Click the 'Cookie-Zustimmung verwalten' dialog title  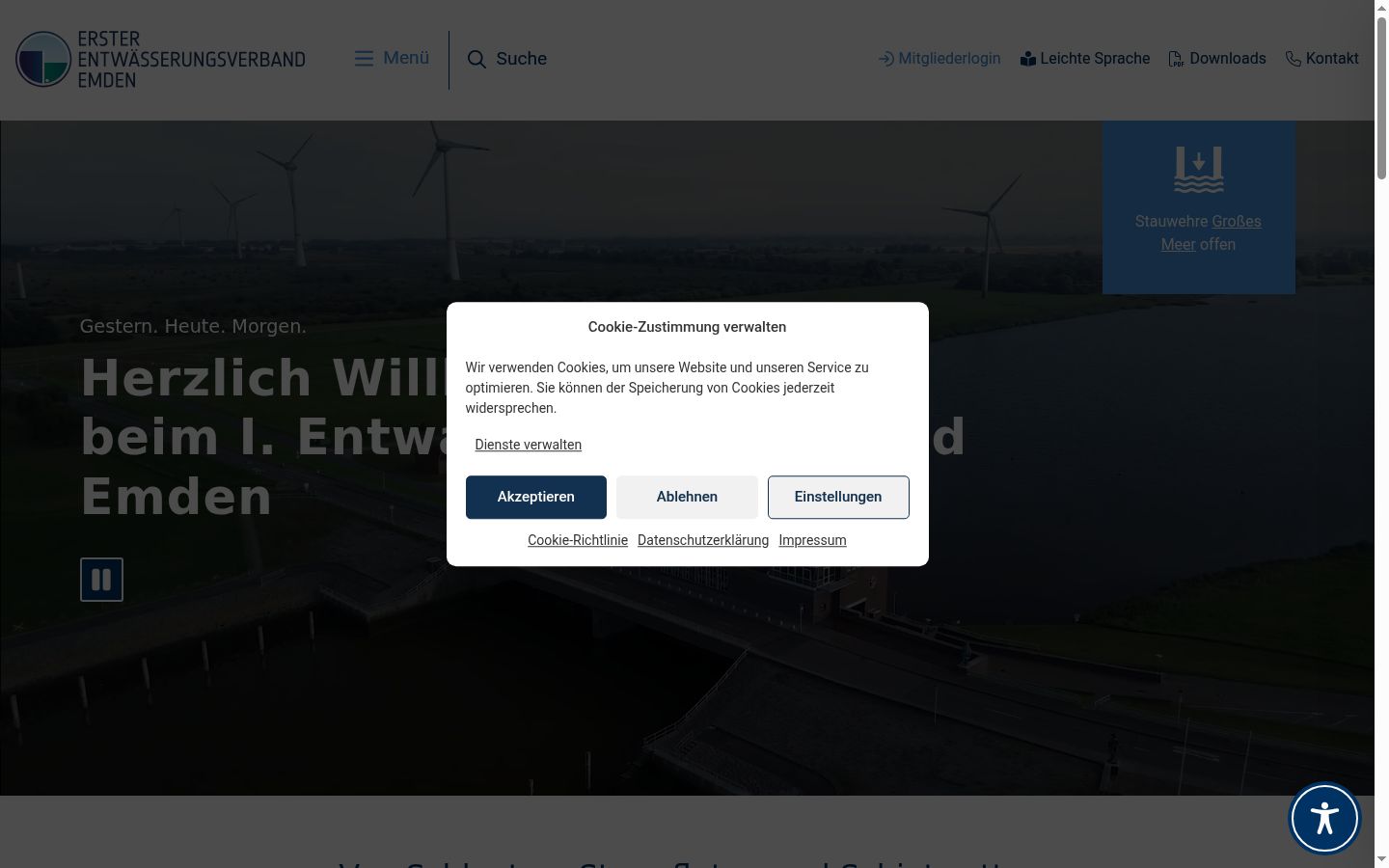[687, 327]
